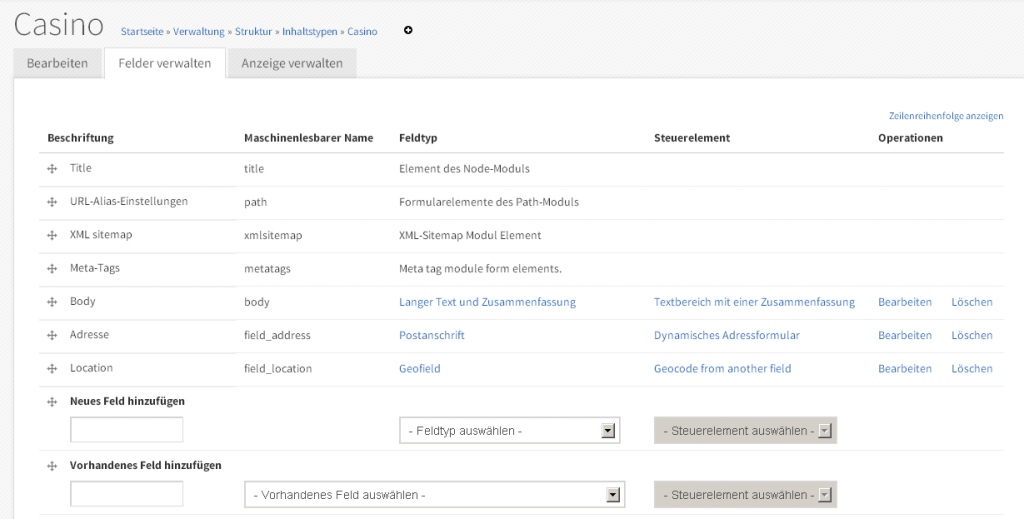This screenshot has width=1024, height=519.
Task: Click the drag handle for the Body row
Action: coord(52,302)
